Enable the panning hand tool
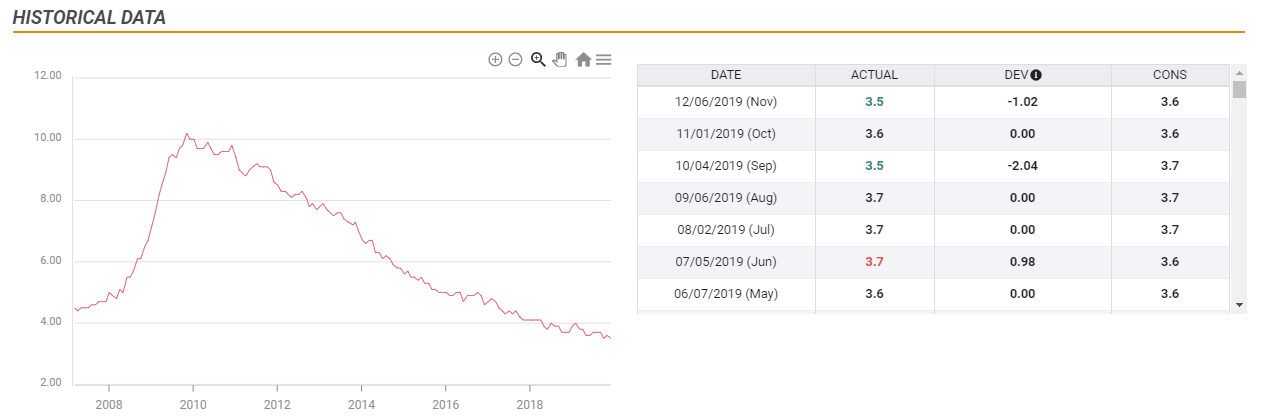This screenshot has width=1262, height=417. coord(560,60)
